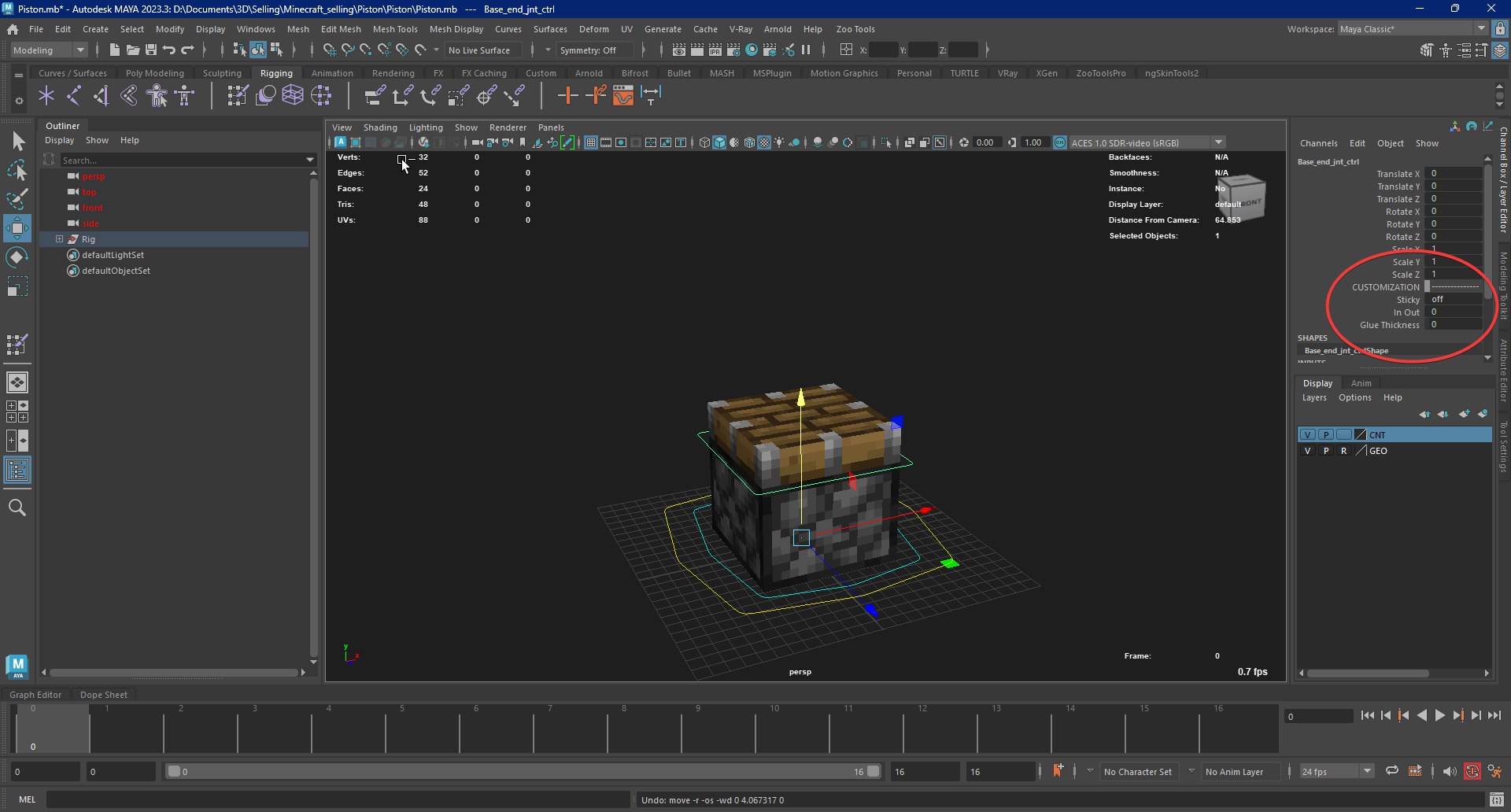Click the Create Joints shelf icon

[x=74, y=96]
